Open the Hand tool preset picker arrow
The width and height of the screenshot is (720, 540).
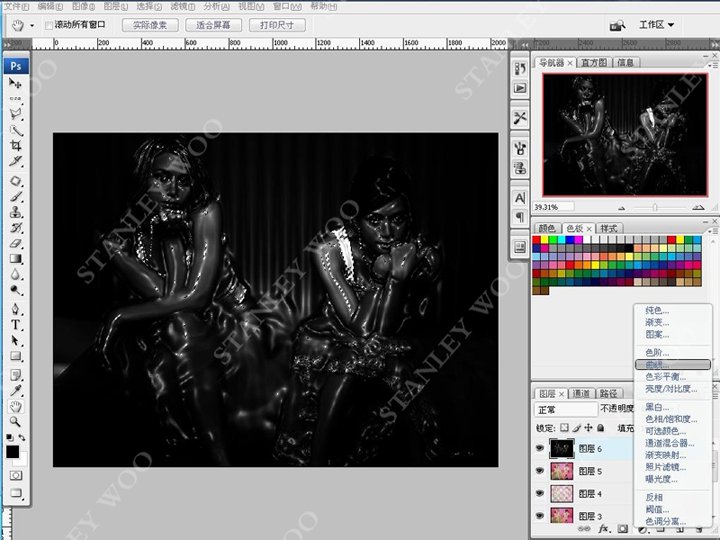pos(32,25)
